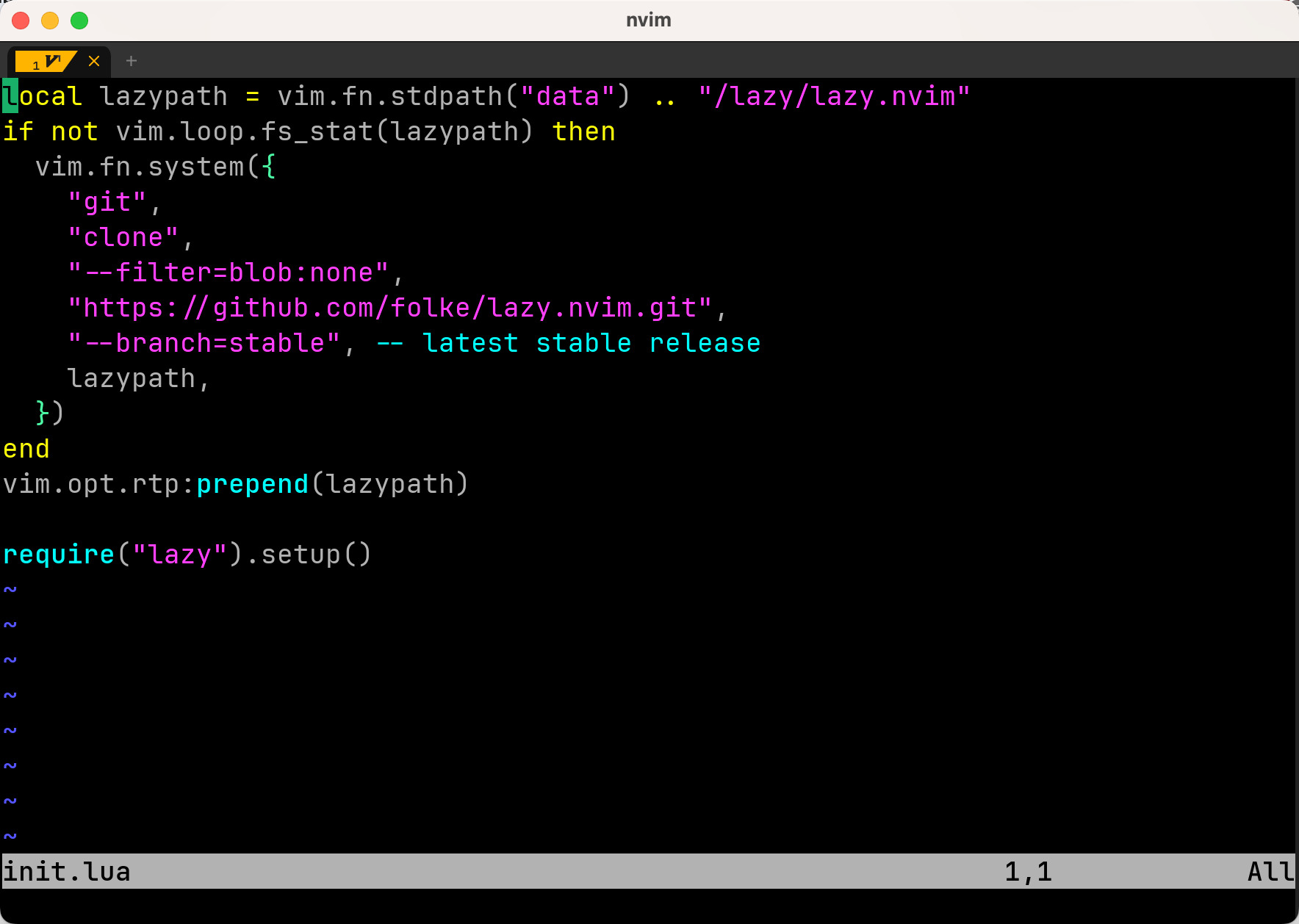This screenshot has width=1299, height=924.
Task: Click the "--filter=blob:none" argument
Action: coord(228,272)
